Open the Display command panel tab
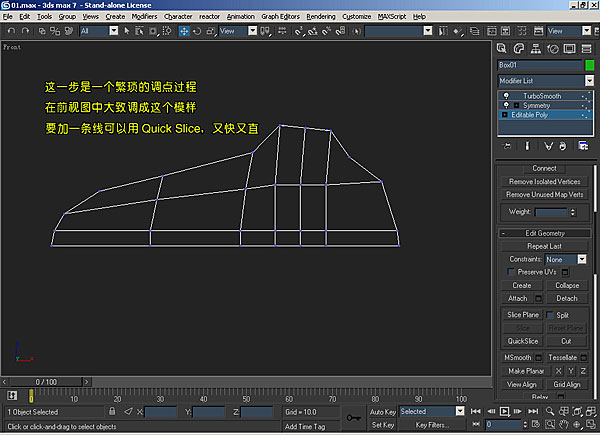Image resolution: width=600 pixels, height=435 pixels. point(569,49)
